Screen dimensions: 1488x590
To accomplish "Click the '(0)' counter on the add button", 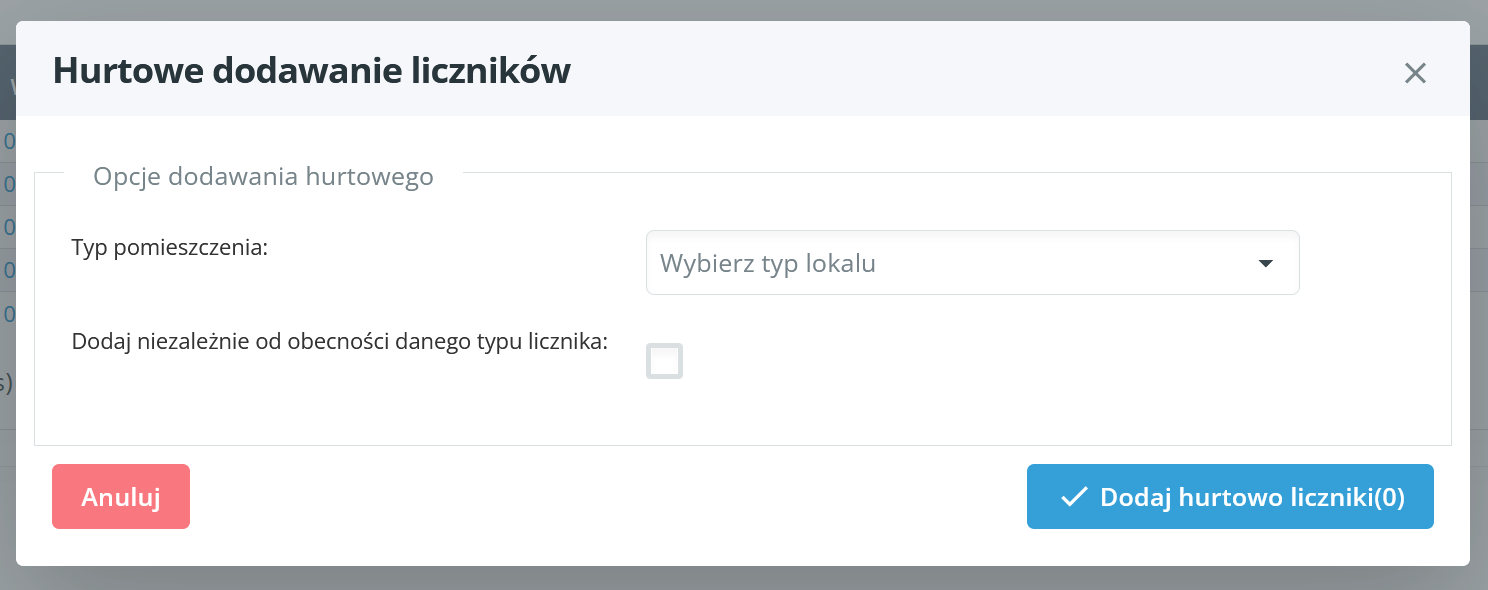I will coord(1389,497).
